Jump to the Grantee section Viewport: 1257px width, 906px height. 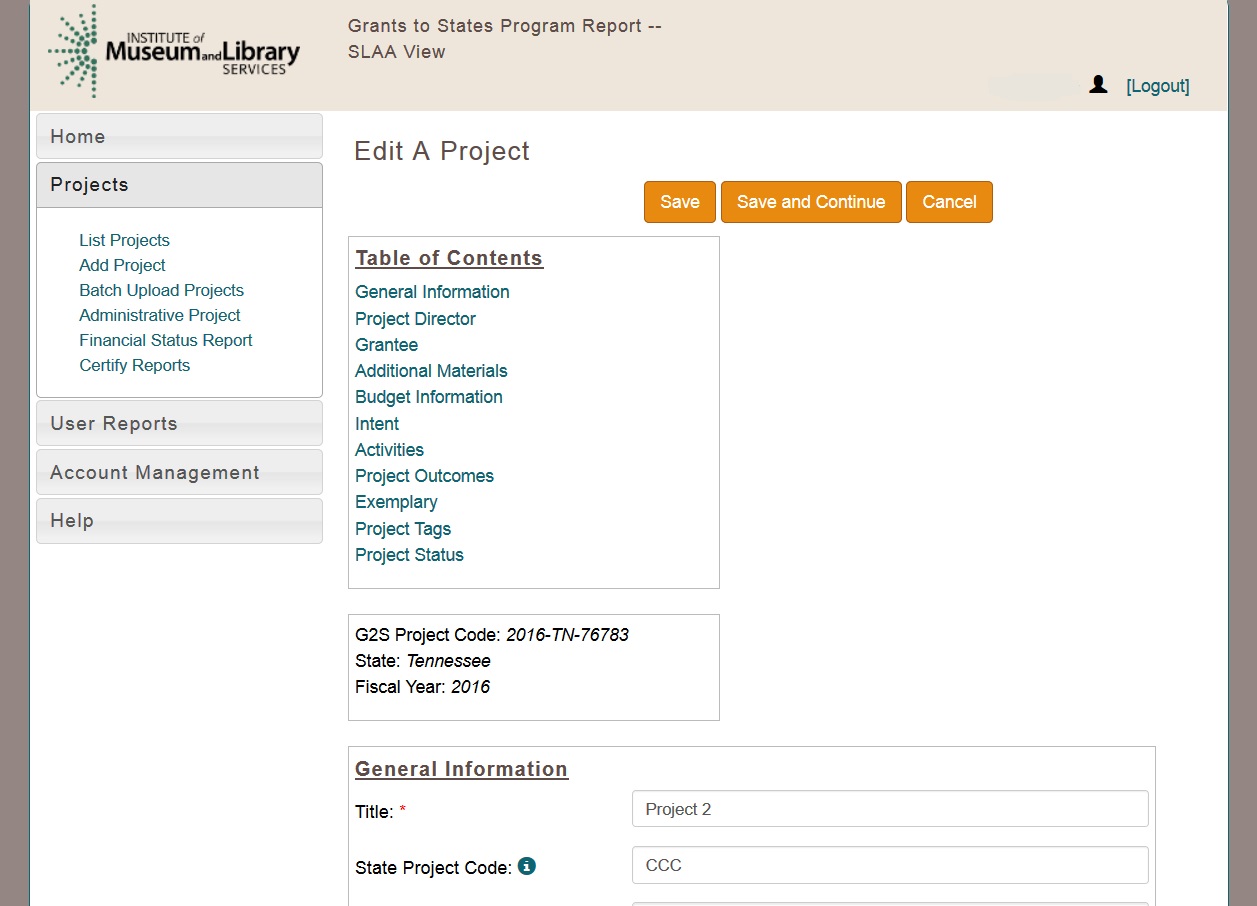click(386, 345)
